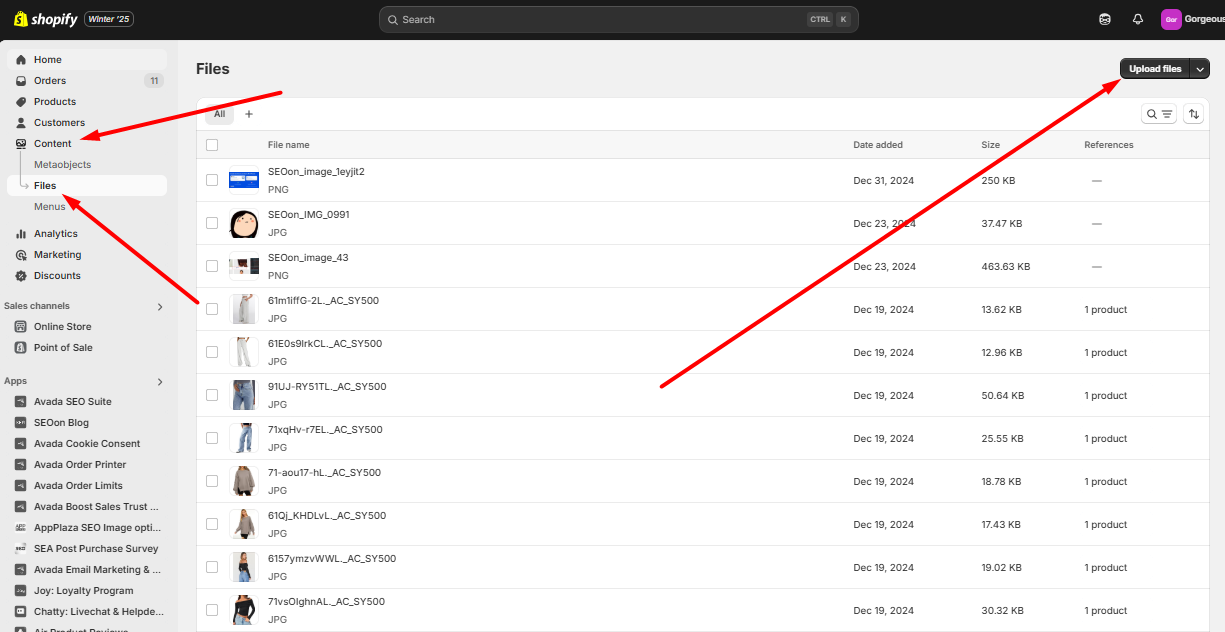Click the Avada Order Limits app icon

[21, 486]
